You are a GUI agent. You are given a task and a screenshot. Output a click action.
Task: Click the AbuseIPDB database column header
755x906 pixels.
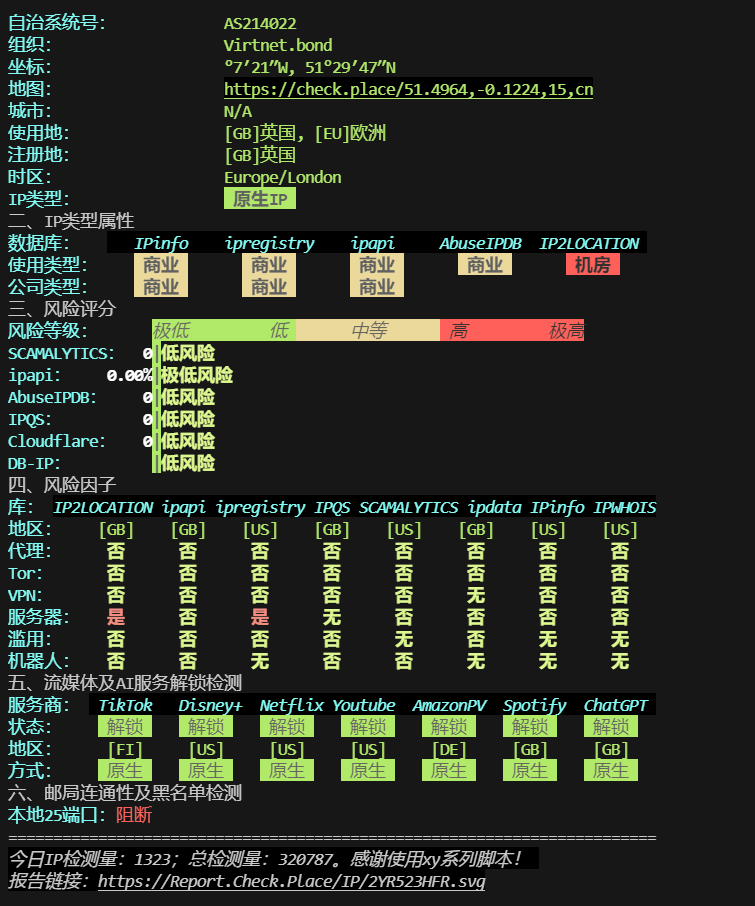(480, 243)
